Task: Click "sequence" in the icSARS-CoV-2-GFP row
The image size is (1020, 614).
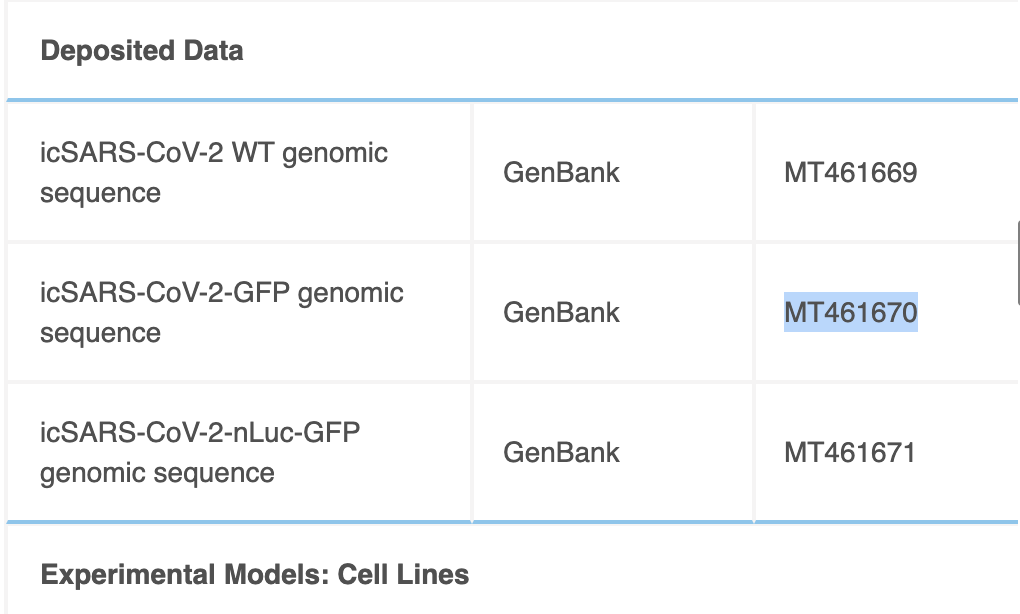Action: [100, 333]
